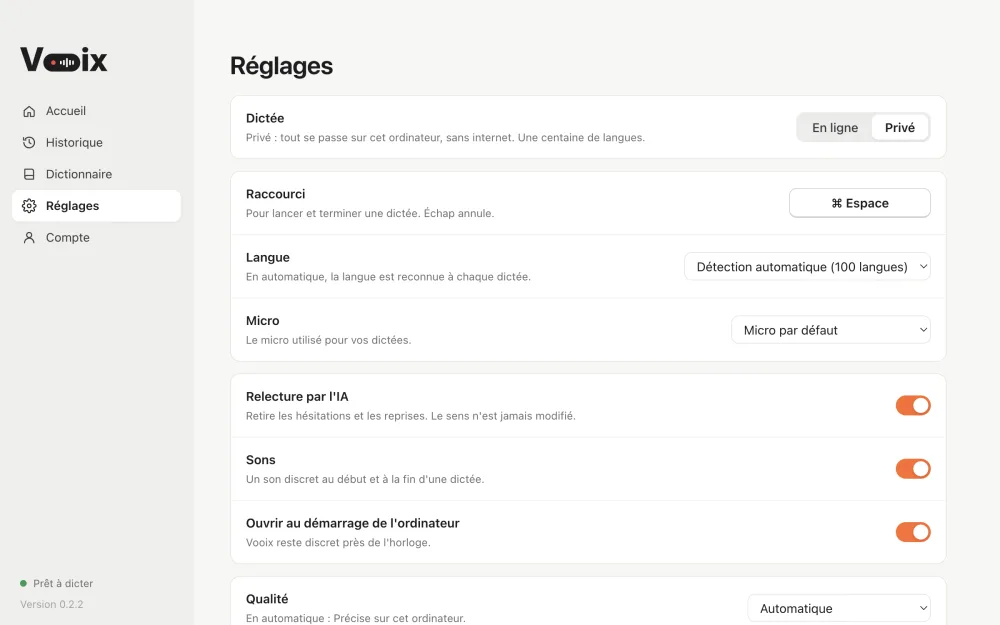Go to Historique in sidebar
The width and height of the screenshot is (1000, 625).
coord(96,142)
